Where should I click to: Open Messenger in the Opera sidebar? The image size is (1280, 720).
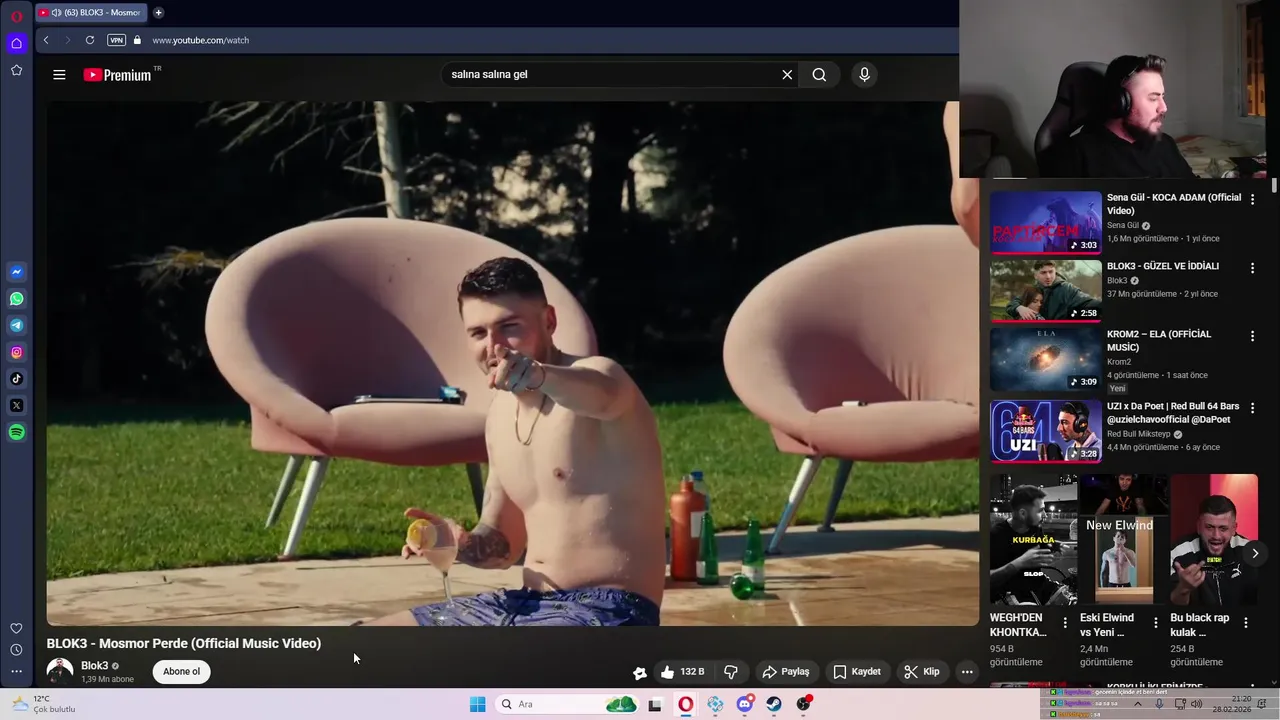[x=16, y=272]
